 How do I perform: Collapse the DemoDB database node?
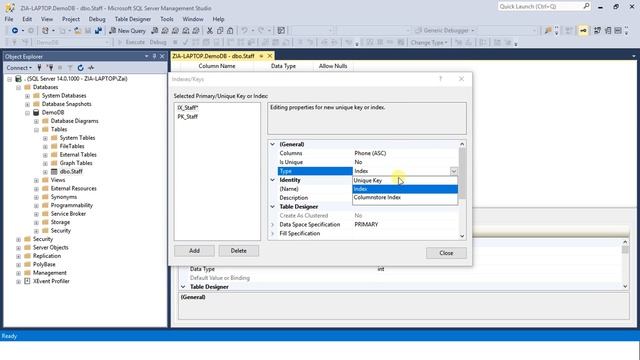(27, 113)
